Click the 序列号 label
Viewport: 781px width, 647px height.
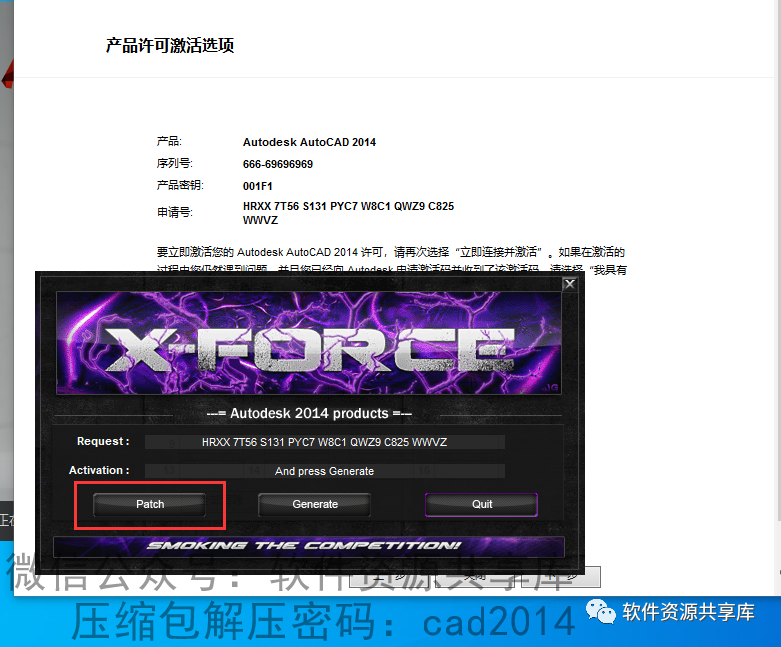click(174, 163)
